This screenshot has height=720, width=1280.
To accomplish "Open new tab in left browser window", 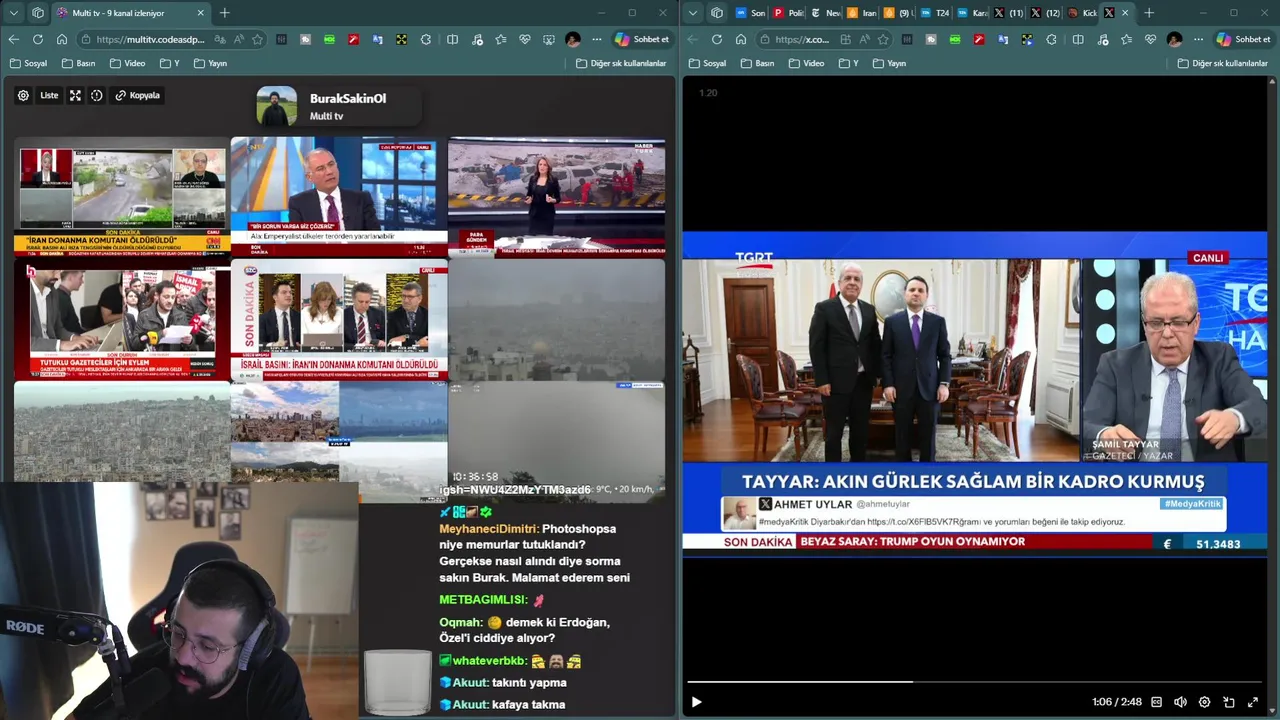I will [x=224, y=13].
